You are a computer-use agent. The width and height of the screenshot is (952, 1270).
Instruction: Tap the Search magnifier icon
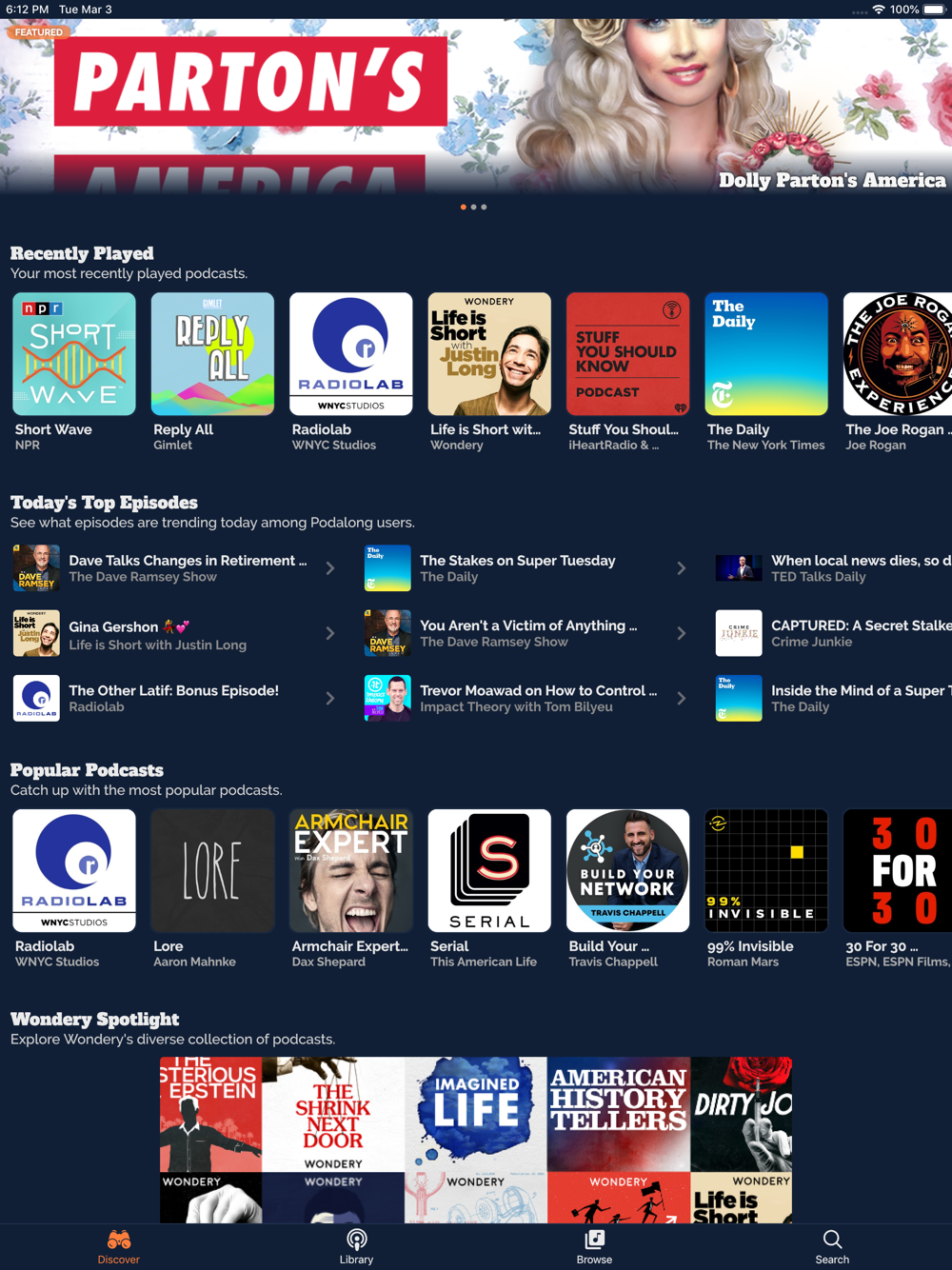pos(832,1239)
